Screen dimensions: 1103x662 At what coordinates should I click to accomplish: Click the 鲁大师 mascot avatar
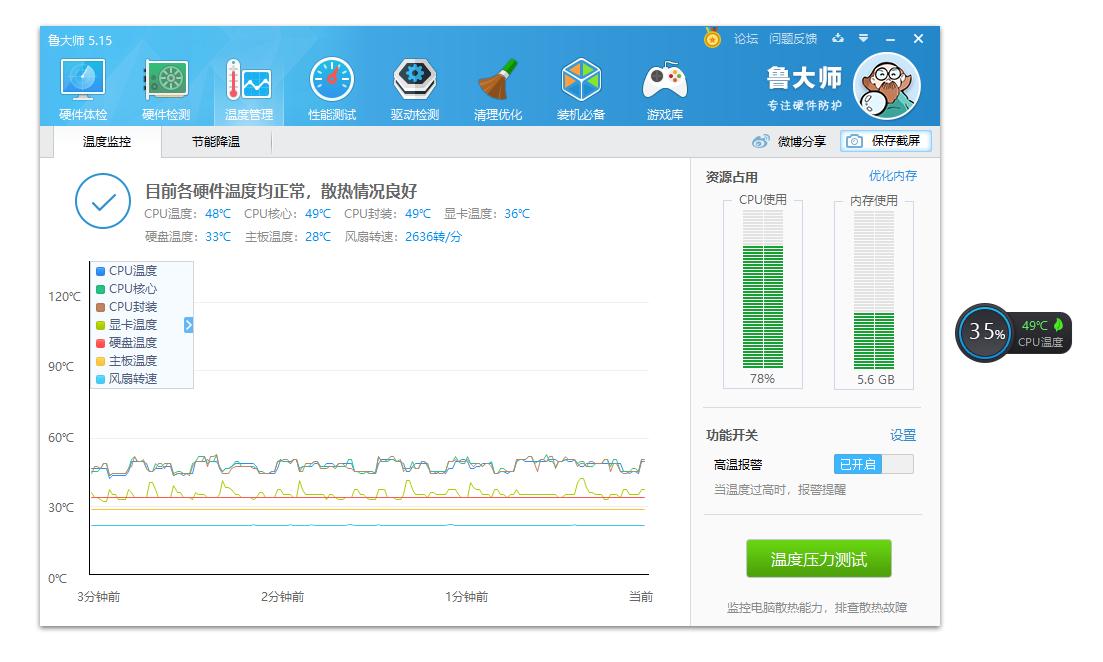point(886,87)
